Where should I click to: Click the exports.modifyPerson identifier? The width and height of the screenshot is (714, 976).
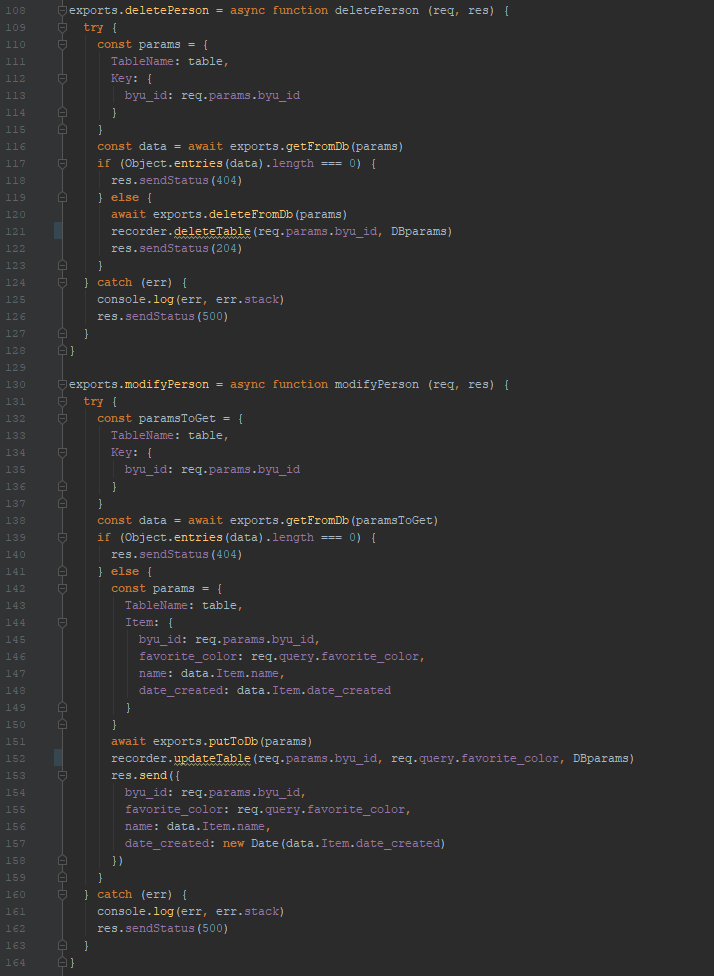[x=139, y=385]
